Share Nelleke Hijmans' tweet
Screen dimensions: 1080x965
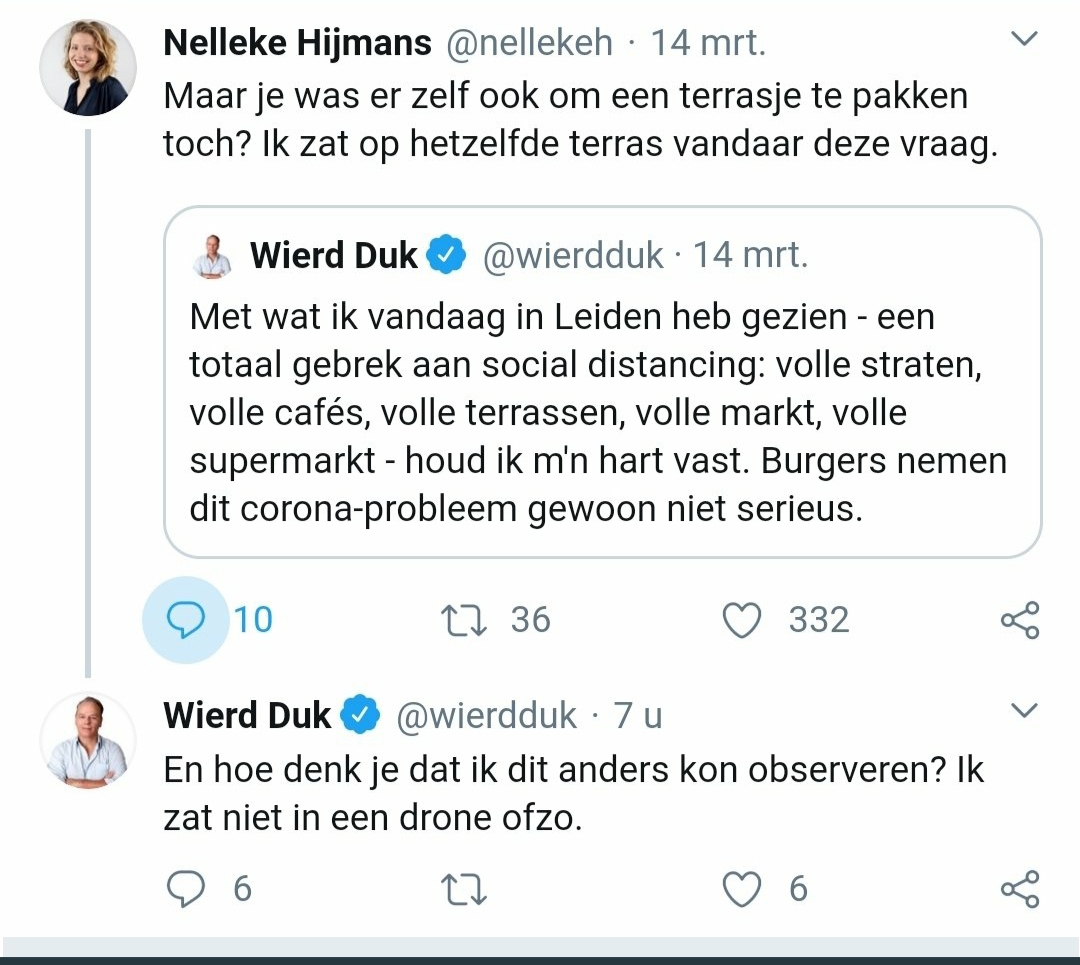(1020, 621)
